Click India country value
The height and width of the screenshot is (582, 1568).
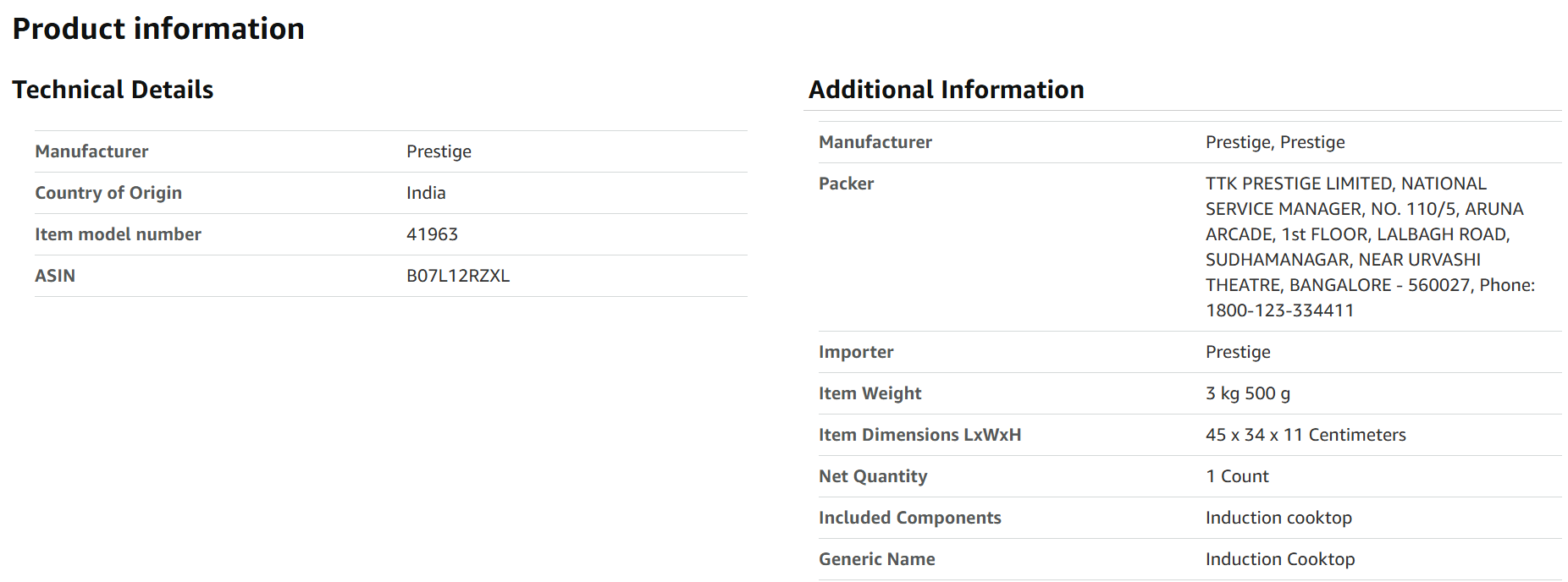click(x=426, y=193)
